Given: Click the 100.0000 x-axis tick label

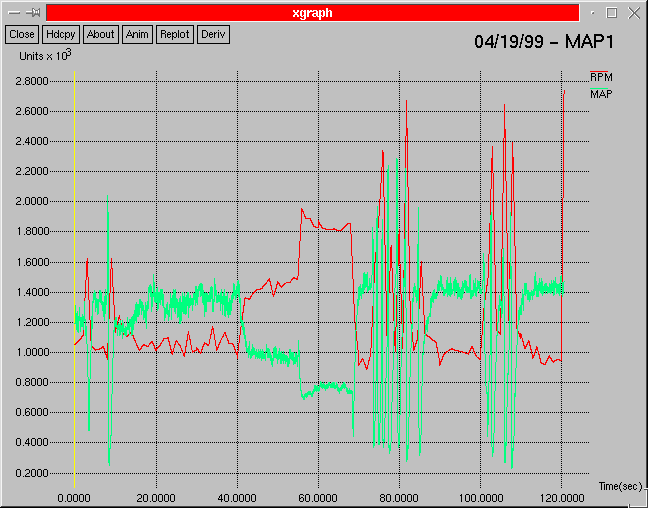Looking at the screenshot, I should (480, 498).
